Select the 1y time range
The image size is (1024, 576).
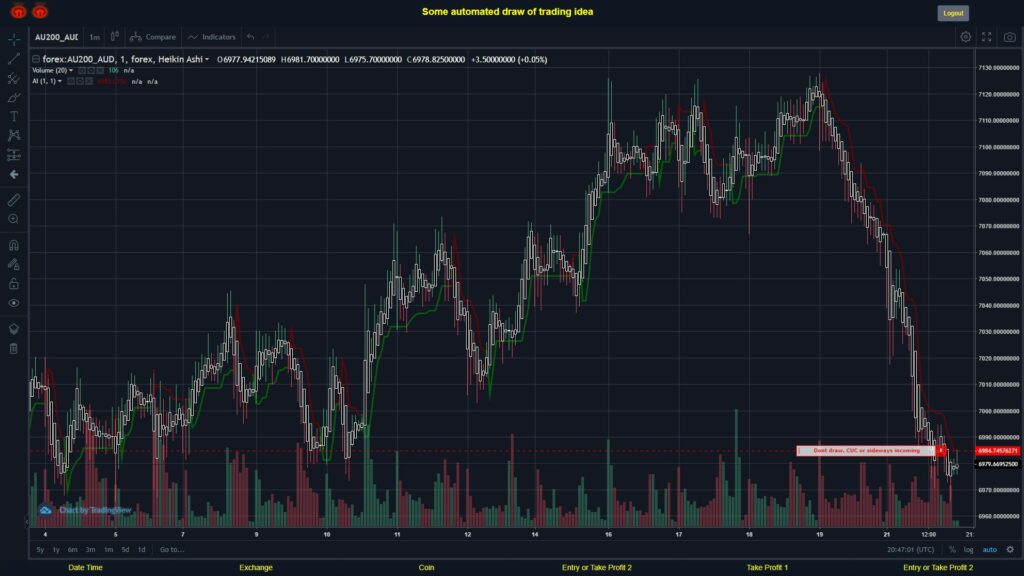click(56, 549)
